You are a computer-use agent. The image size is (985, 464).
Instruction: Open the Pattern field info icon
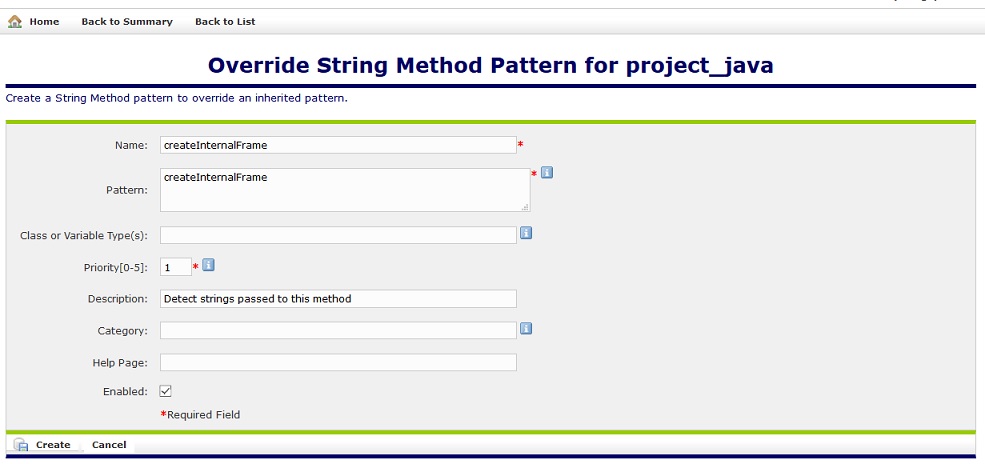547,172
